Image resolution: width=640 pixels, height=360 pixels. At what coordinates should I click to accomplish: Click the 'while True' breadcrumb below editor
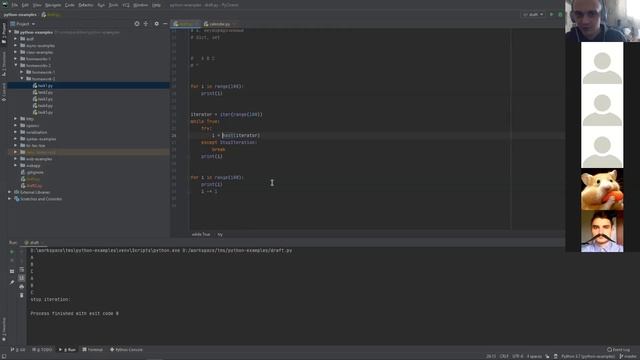201,234
